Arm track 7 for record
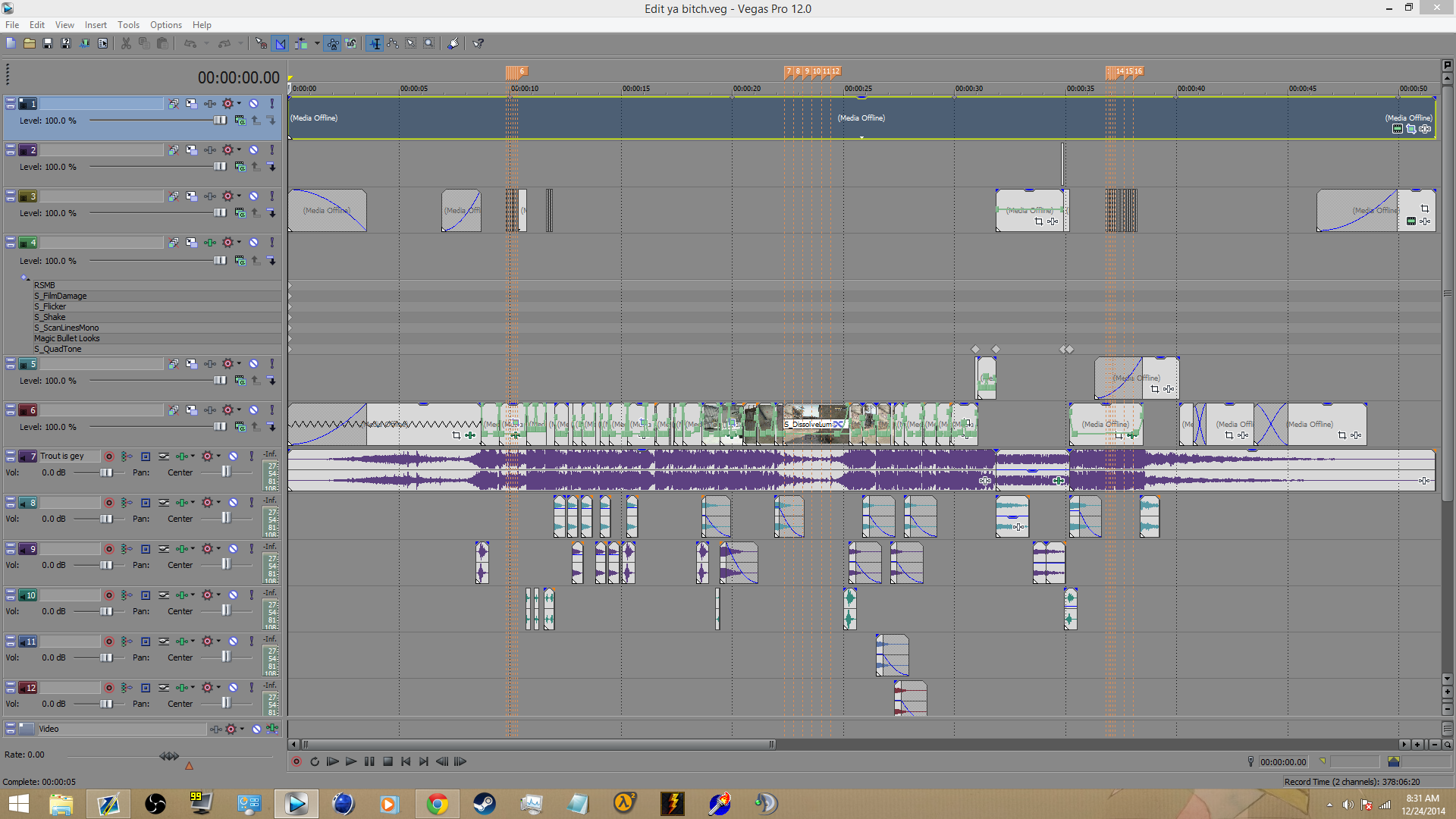Image resolution: width=1456 pixels, height=819 pixels. click(x=109, y=457)
